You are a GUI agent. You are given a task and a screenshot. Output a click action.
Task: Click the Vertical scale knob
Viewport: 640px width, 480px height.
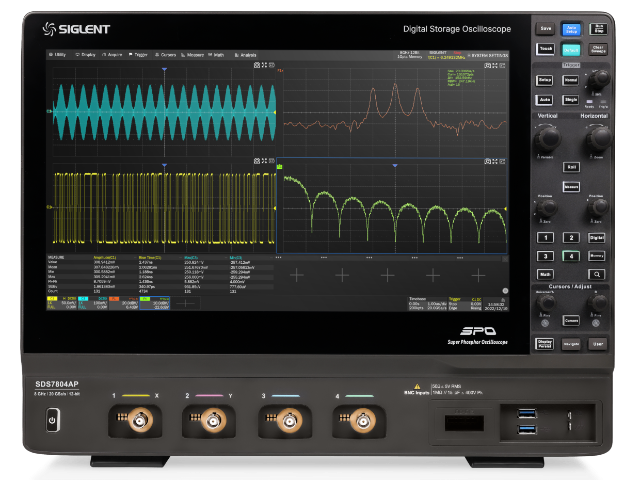point(547,138)
